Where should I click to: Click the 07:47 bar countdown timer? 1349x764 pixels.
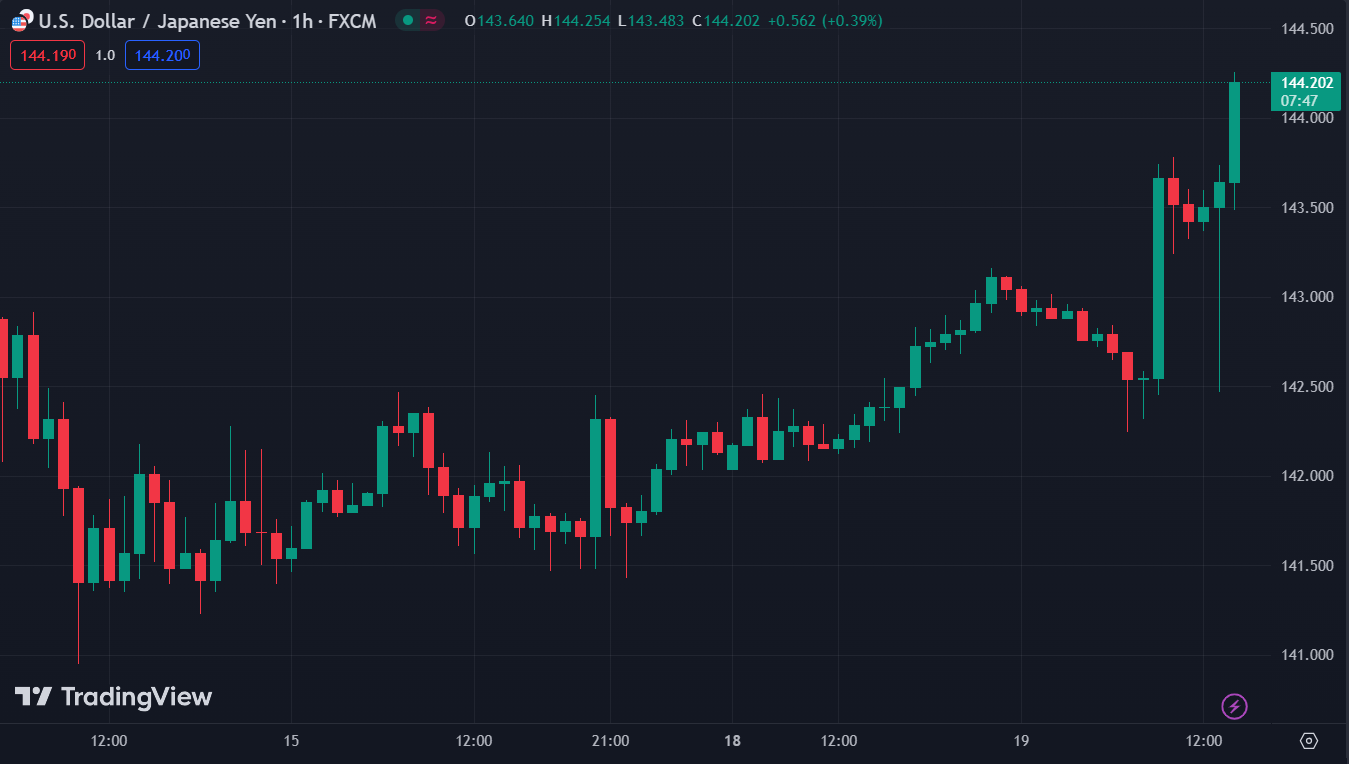pos(1299,101)
